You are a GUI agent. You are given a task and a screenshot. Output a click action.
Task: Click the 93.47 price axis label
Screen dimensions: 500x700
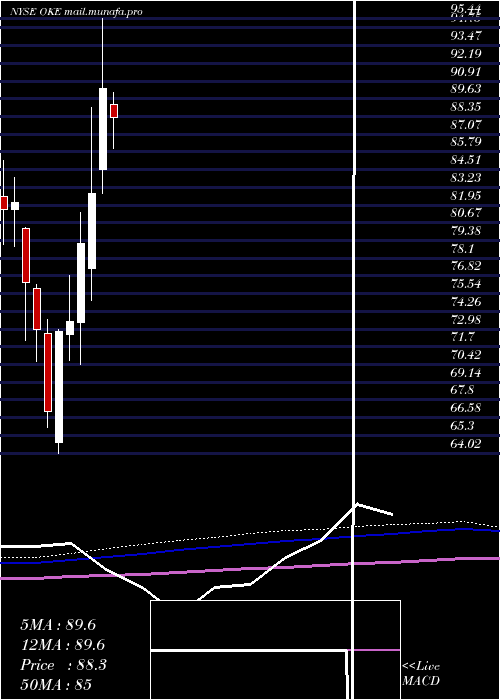(x=466, y=36)
